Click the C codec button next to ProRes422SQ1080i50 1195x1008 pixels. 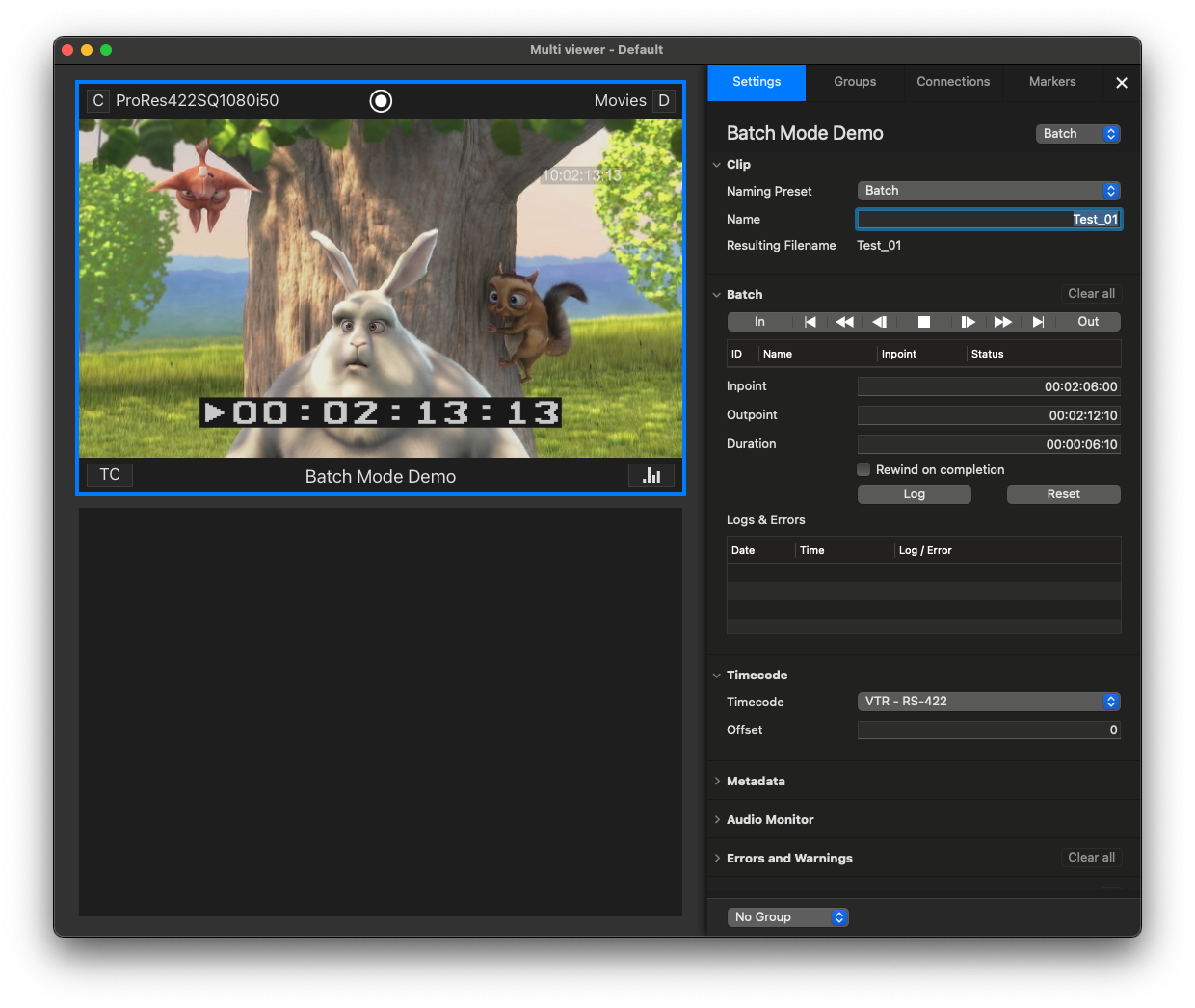click(98, 100)
